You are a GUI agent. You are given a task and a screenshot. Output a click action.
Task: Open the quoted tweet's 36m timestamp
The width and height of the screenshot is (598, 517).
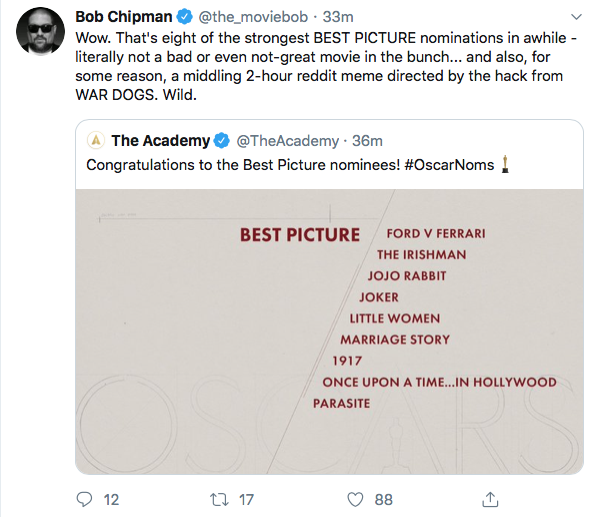[367, 141]
